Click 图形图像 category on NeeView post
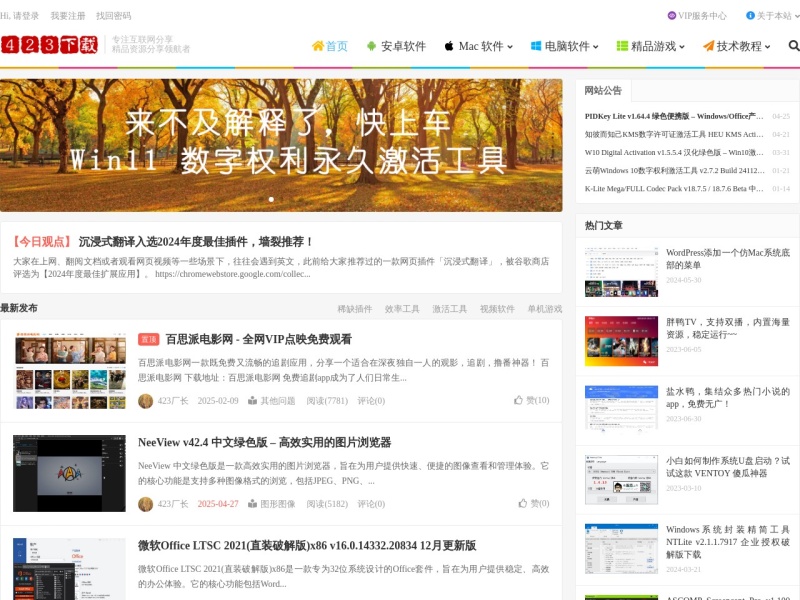This screenshot has width=800, height=600. 278,504
